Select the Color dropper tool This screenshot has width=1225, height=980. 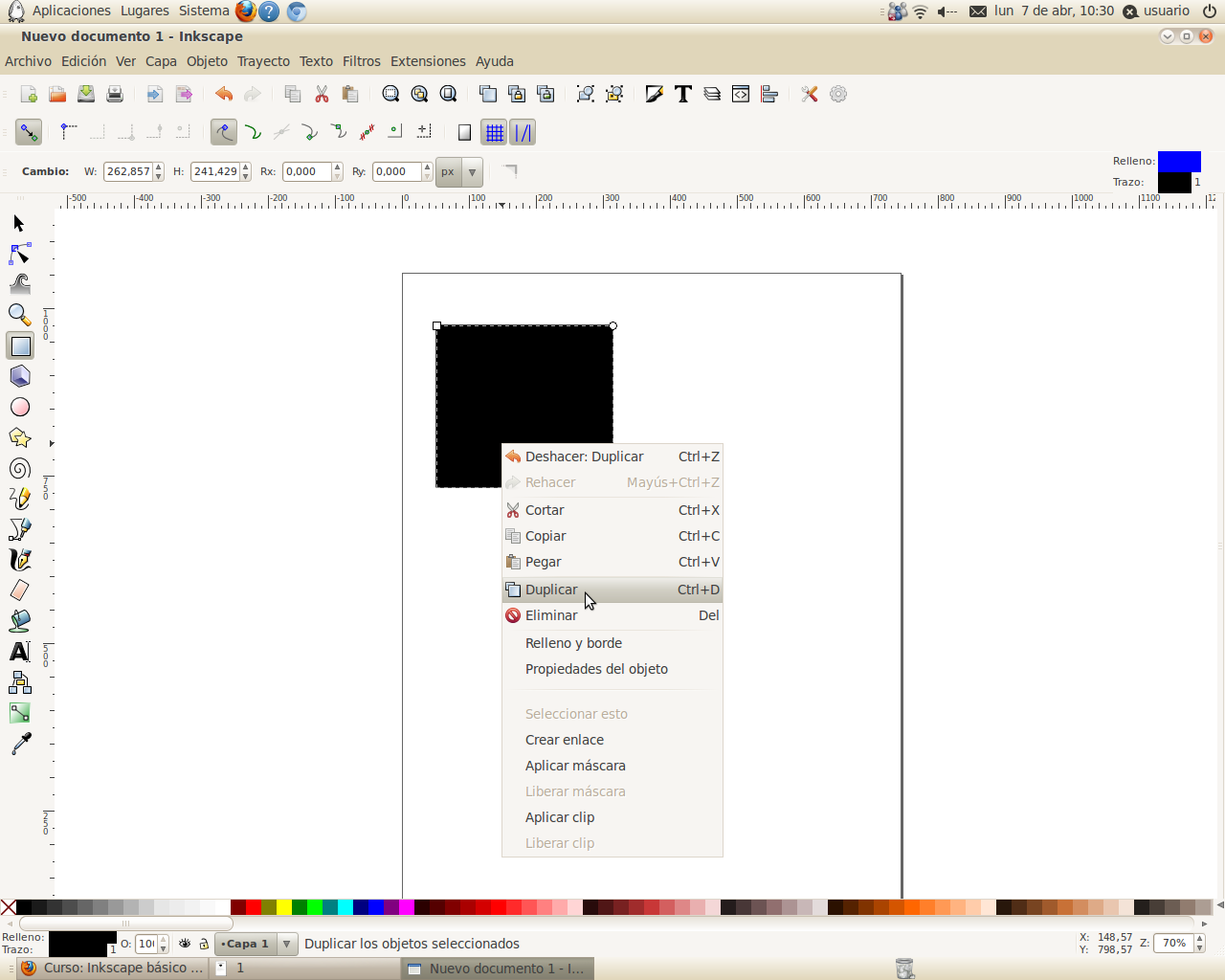(x=20, y=744)
